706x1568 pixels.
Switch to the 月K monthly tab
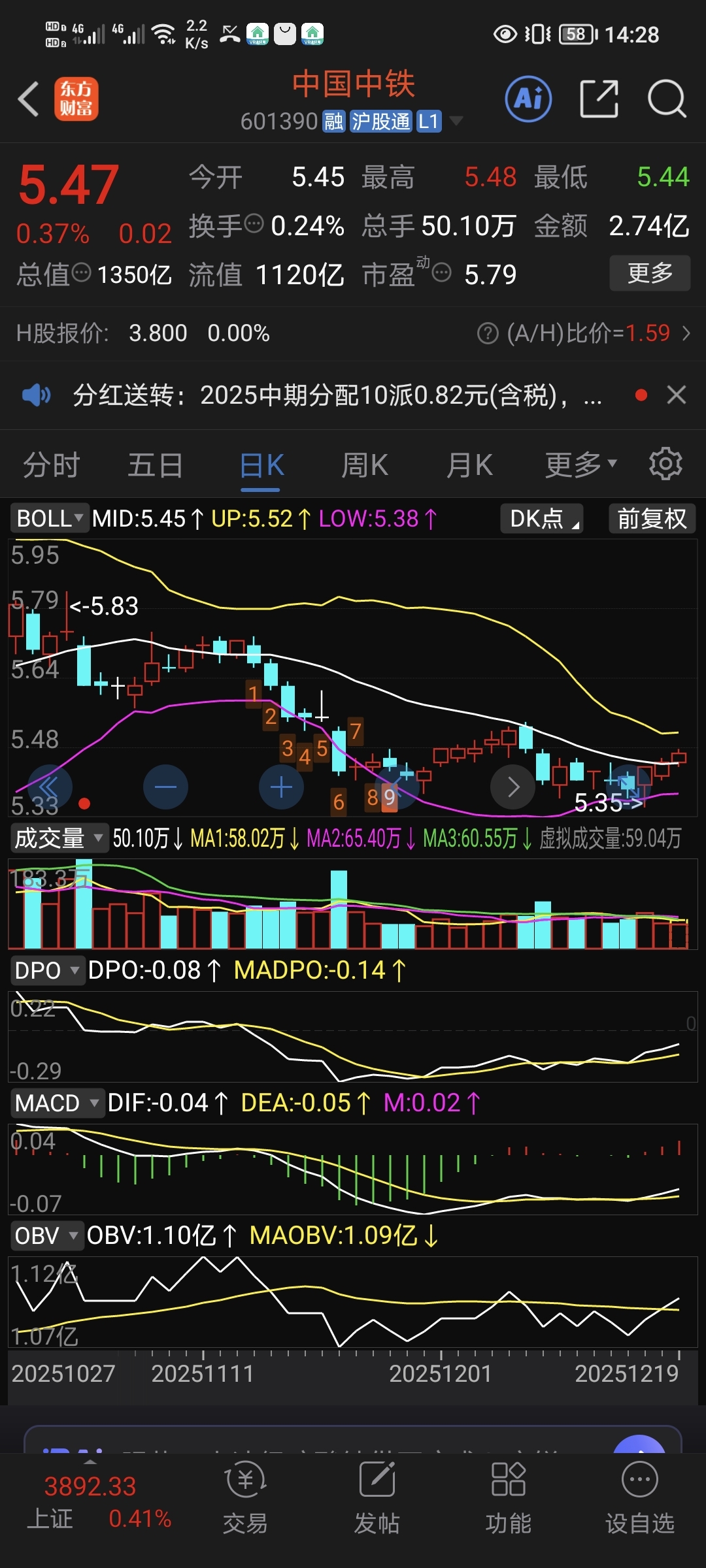pyautogui.click(x=469, y=465)
